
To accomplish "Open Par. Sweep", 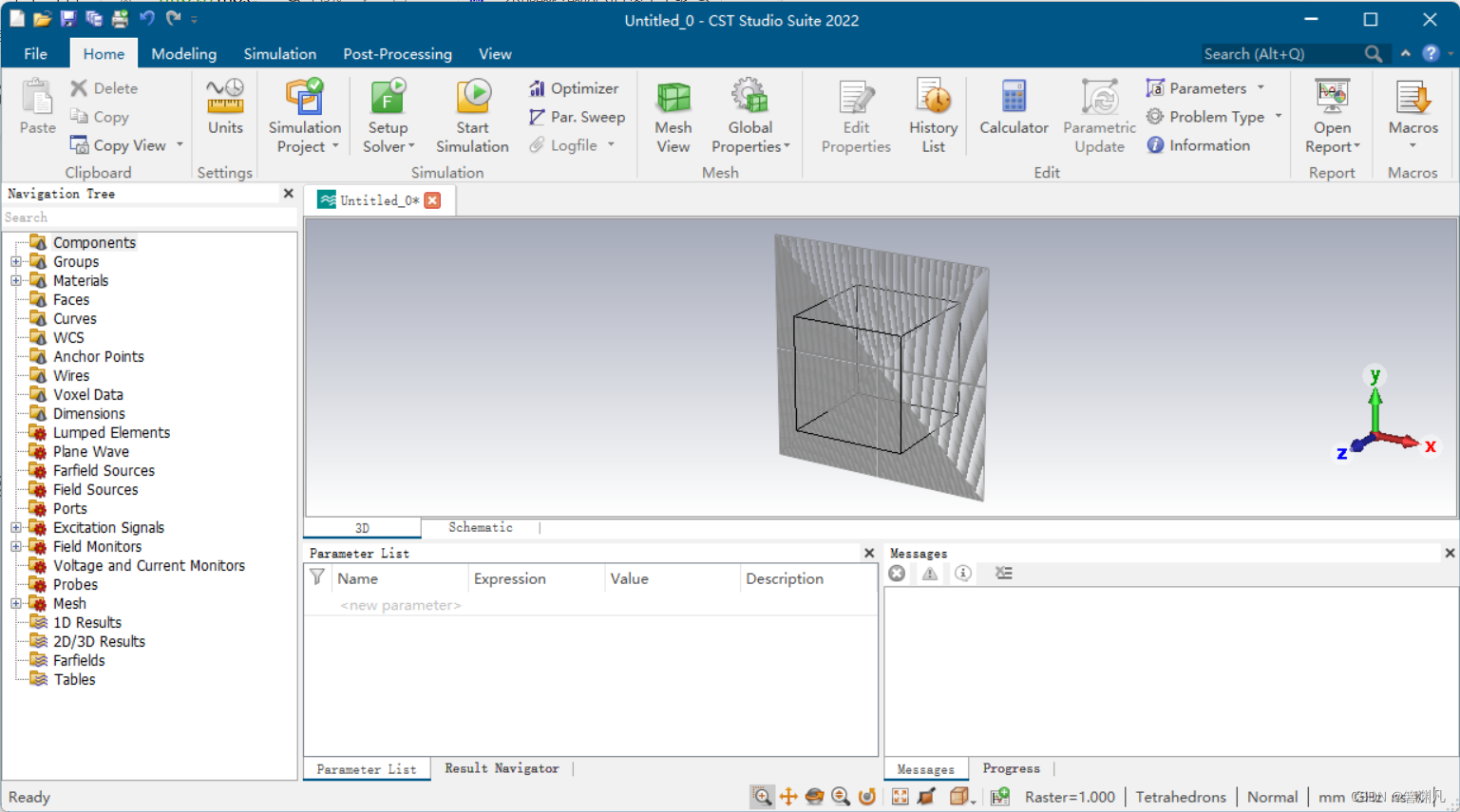I will pyautogui.click(x=577, y=117).
